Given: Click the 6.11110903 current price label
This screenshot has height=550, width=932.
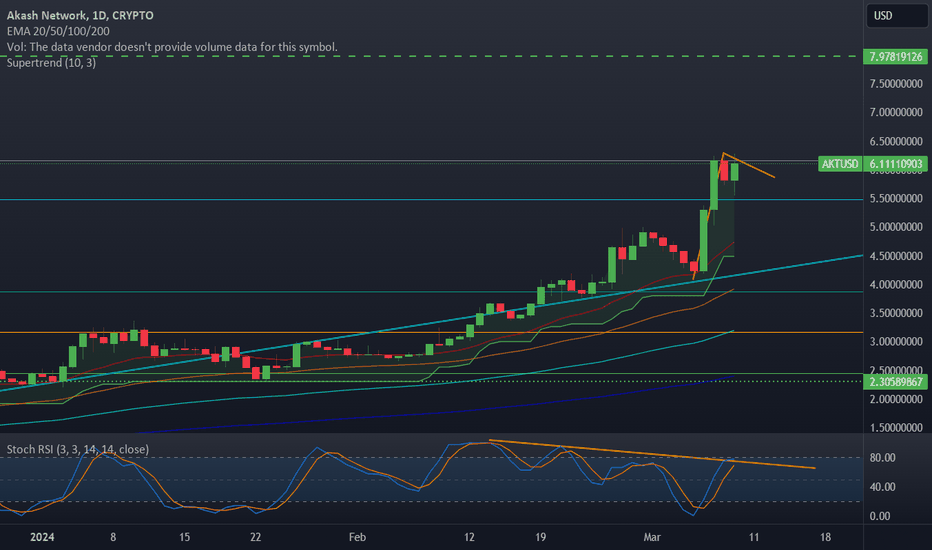Looking at the screenshot, I should [895, 164].
